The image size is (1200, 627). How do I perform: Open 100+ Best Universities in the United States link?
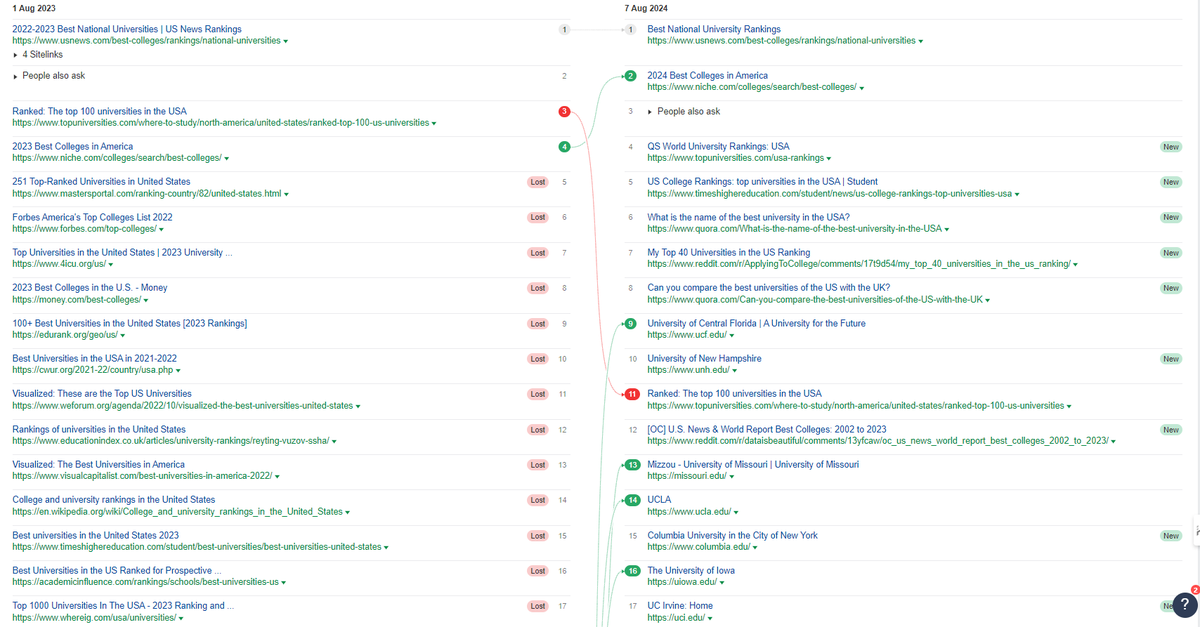[130, 323]
